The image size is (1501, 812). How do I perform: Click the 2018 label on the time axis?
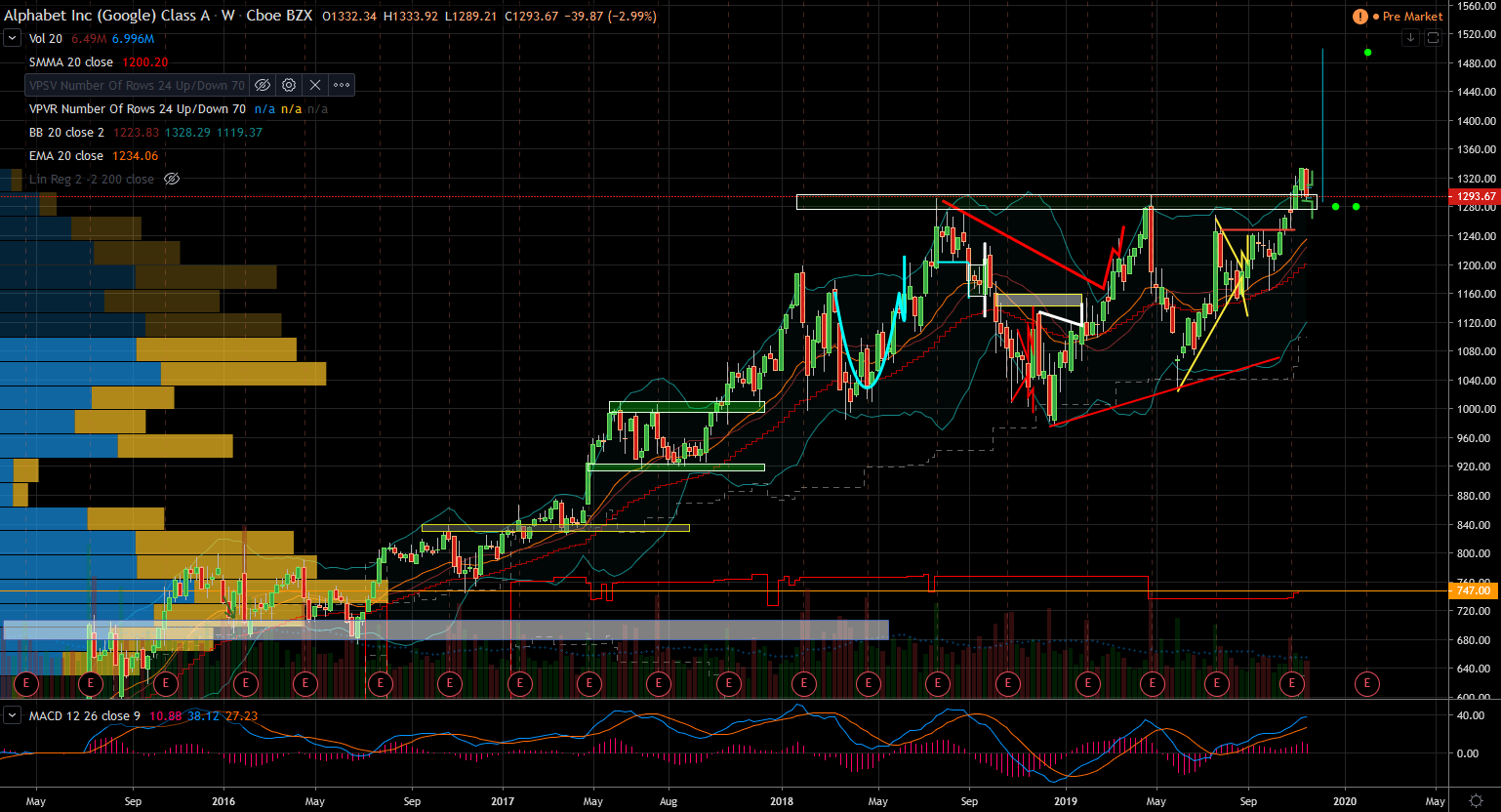coord(782,801)
